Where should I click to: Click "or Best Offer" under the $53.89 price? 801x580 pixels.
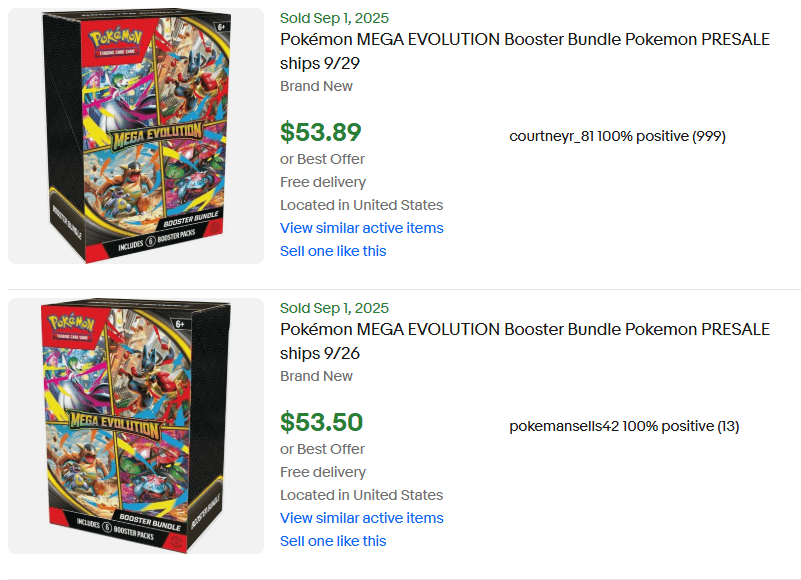point(322,159)
